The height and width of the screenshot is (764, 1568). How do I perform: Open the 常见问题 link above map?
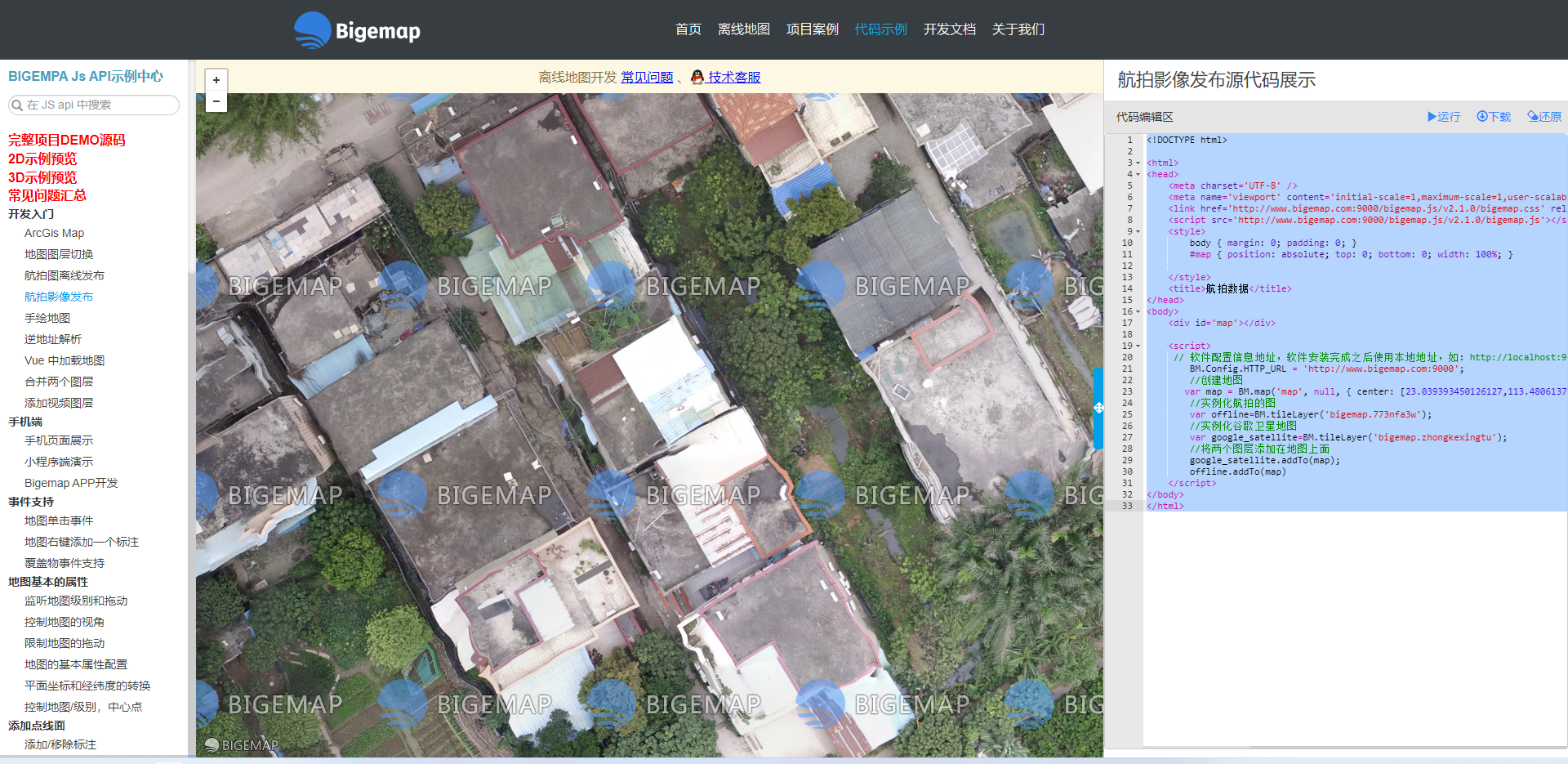647,77
